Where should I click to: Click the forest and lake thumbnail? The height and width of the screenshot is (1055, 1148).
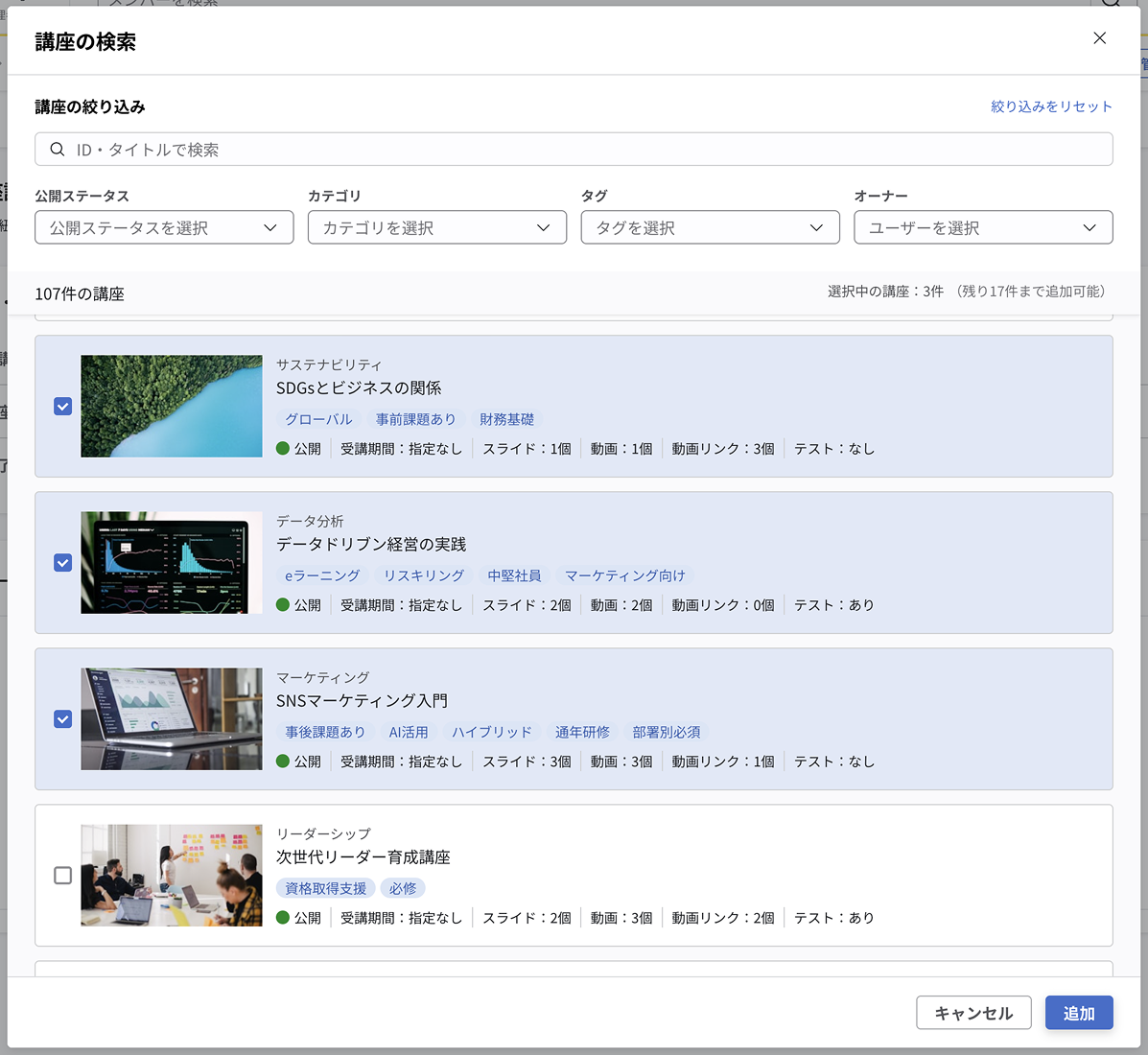pyautogui.click(x=172, y=407)
